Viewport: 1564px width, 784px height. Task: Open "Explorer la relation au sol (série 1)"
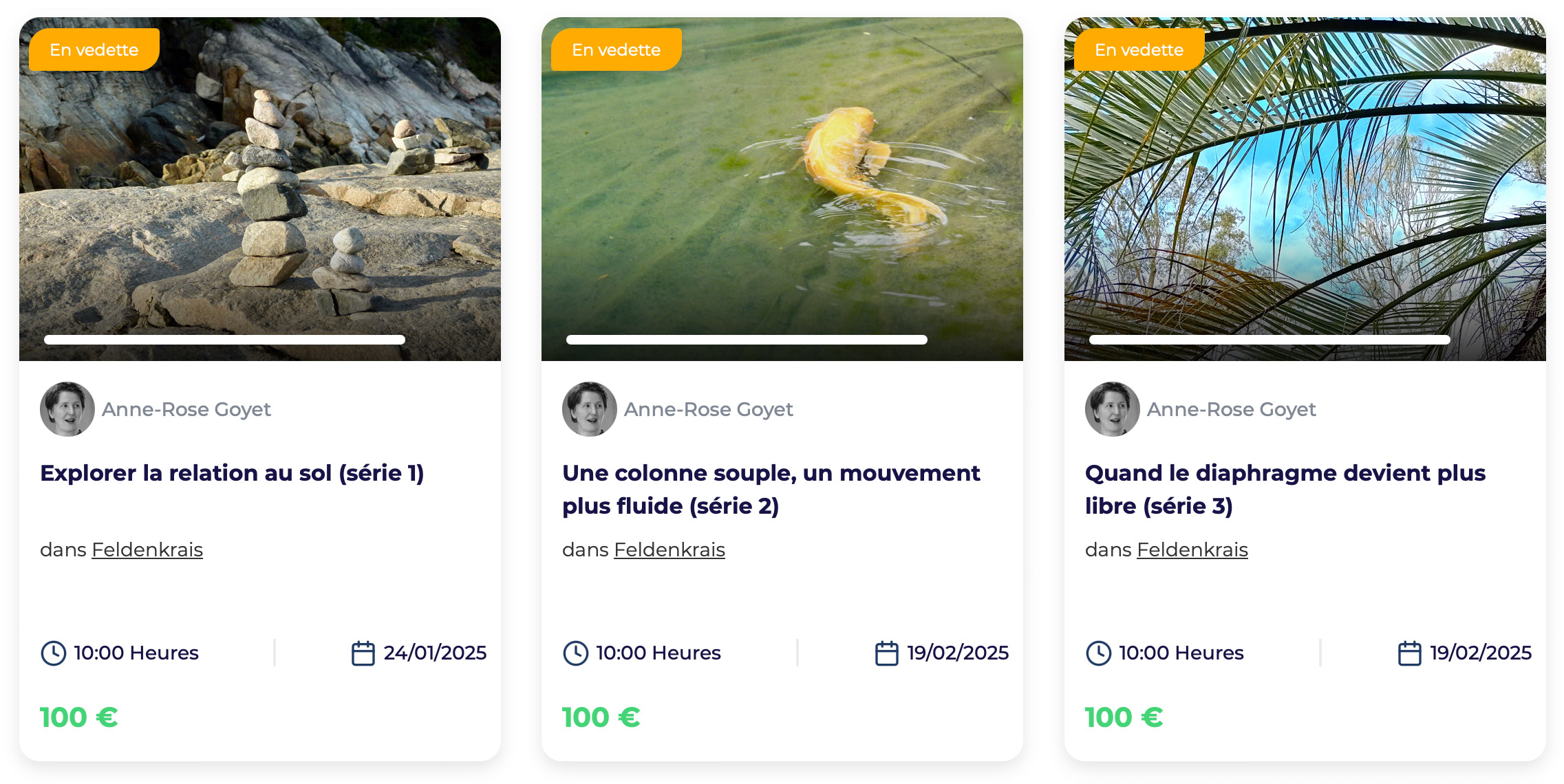[x=232, y=473]
